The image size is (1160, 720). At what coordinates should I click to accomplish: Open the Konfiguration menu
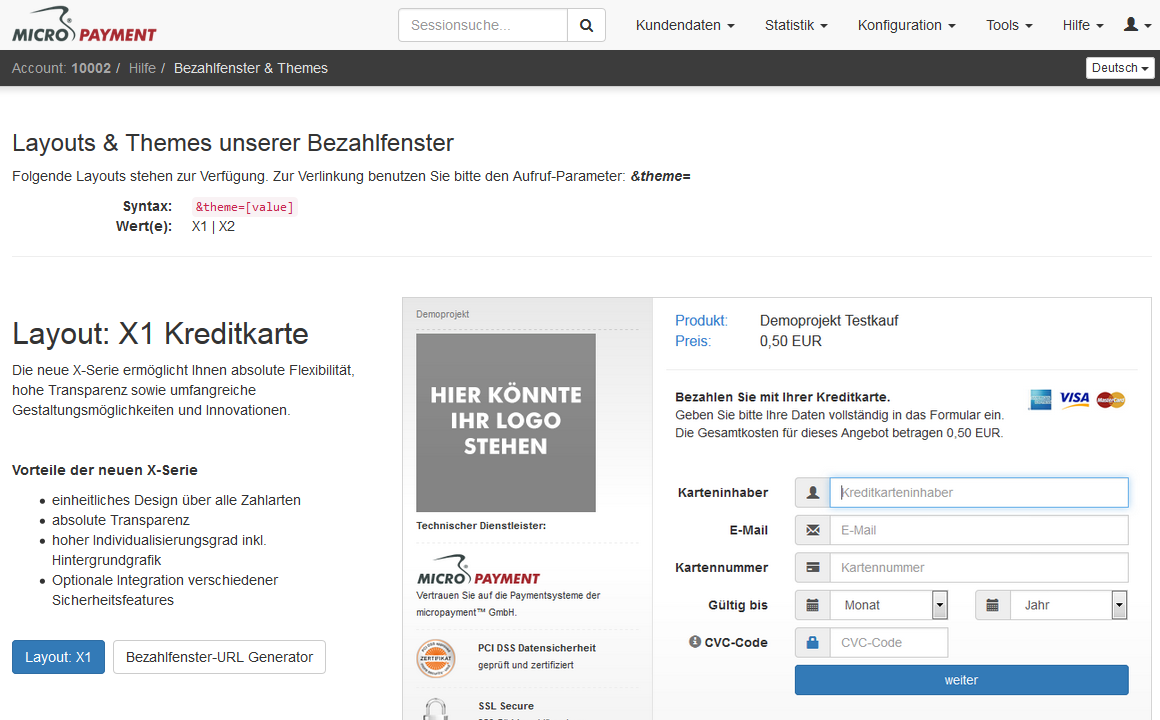tap(906, 25)
